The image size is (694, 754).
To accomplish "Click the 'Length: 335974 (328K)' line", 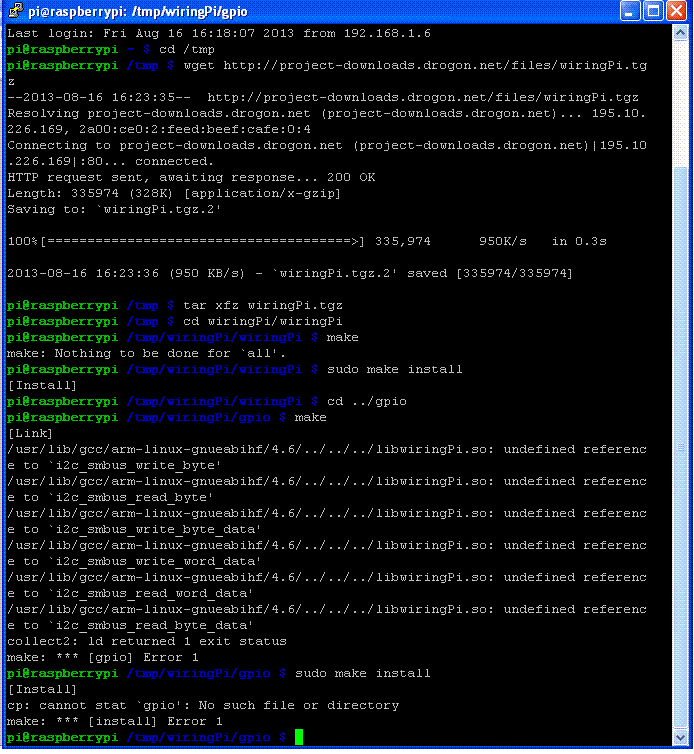I will pos(174,193).
